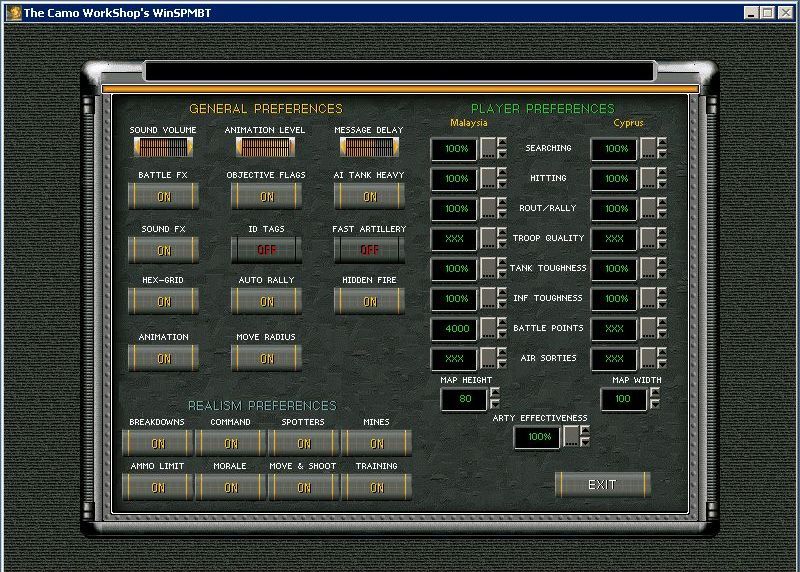Screen dimensions: 800x572
Task: Click the Message Delay slider
Action: [x=369, y=147]
